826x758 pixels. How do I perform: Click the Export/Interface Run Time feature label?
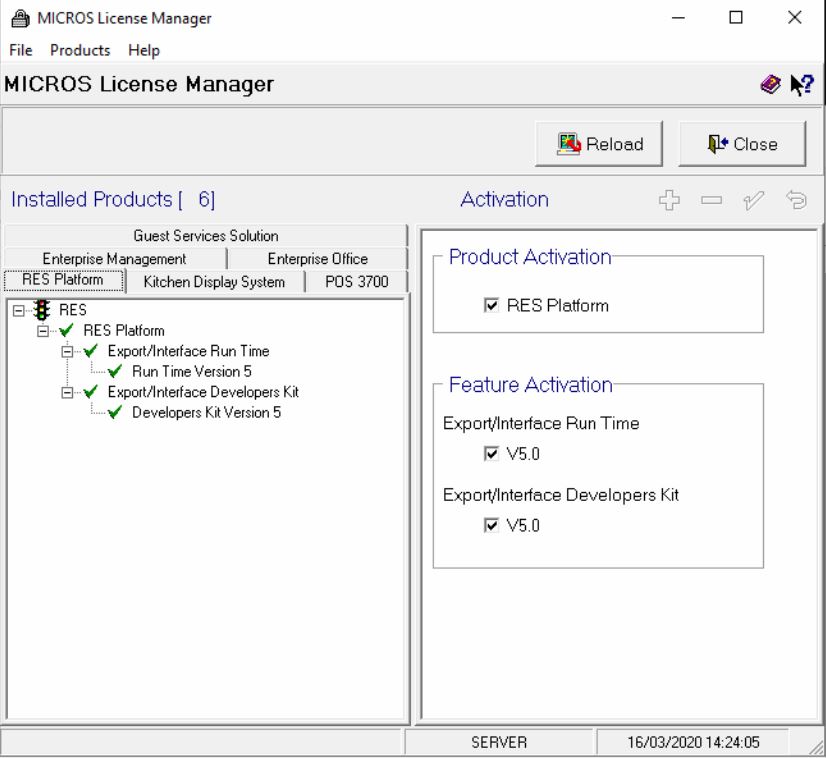tap(541, 424)
